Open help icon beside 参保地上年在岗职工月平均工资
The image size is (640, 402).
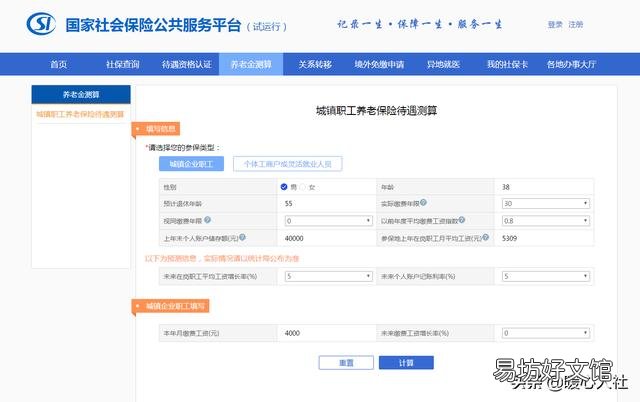(x=485, y=237)
